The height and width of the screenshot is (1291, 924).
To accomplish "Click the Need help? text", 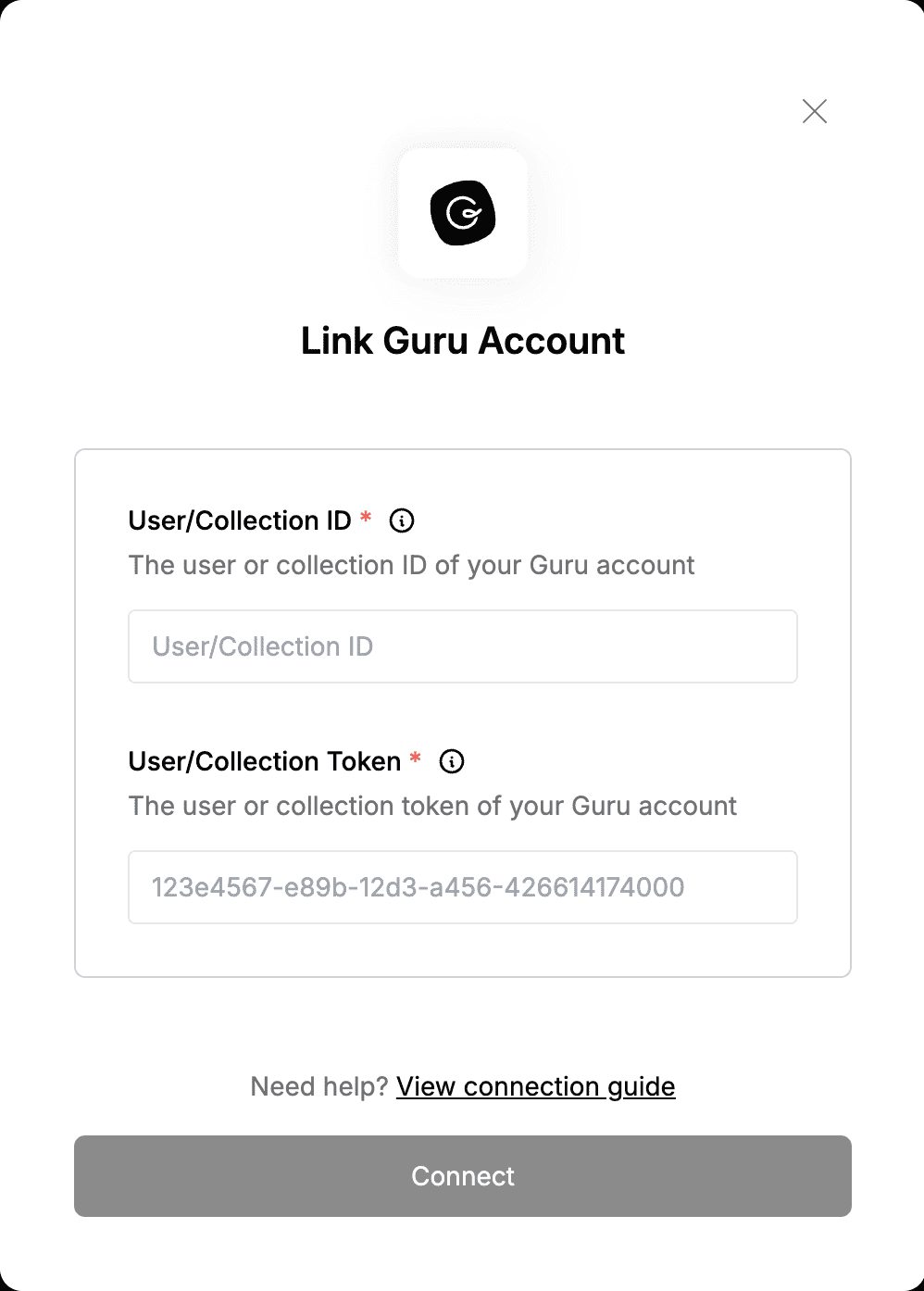I will click(319, 1086).
